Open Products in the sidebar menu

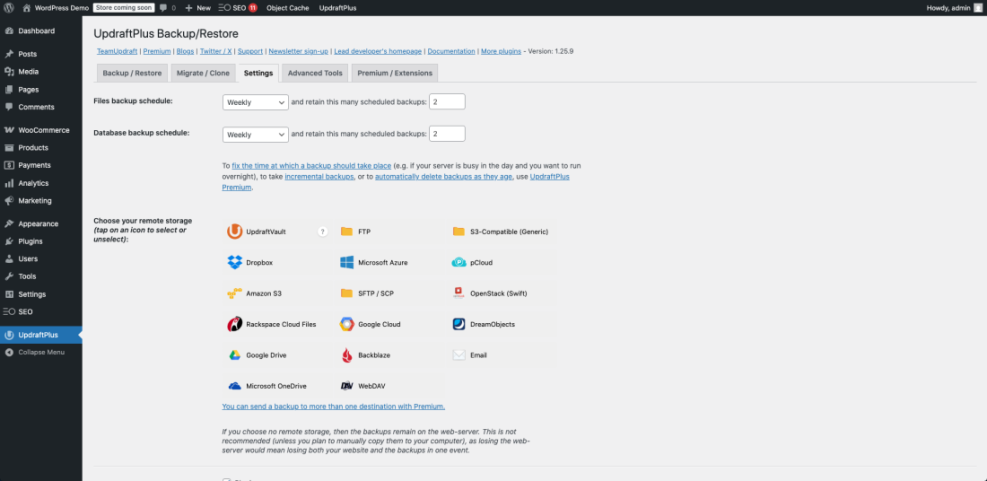click(41, 147)
